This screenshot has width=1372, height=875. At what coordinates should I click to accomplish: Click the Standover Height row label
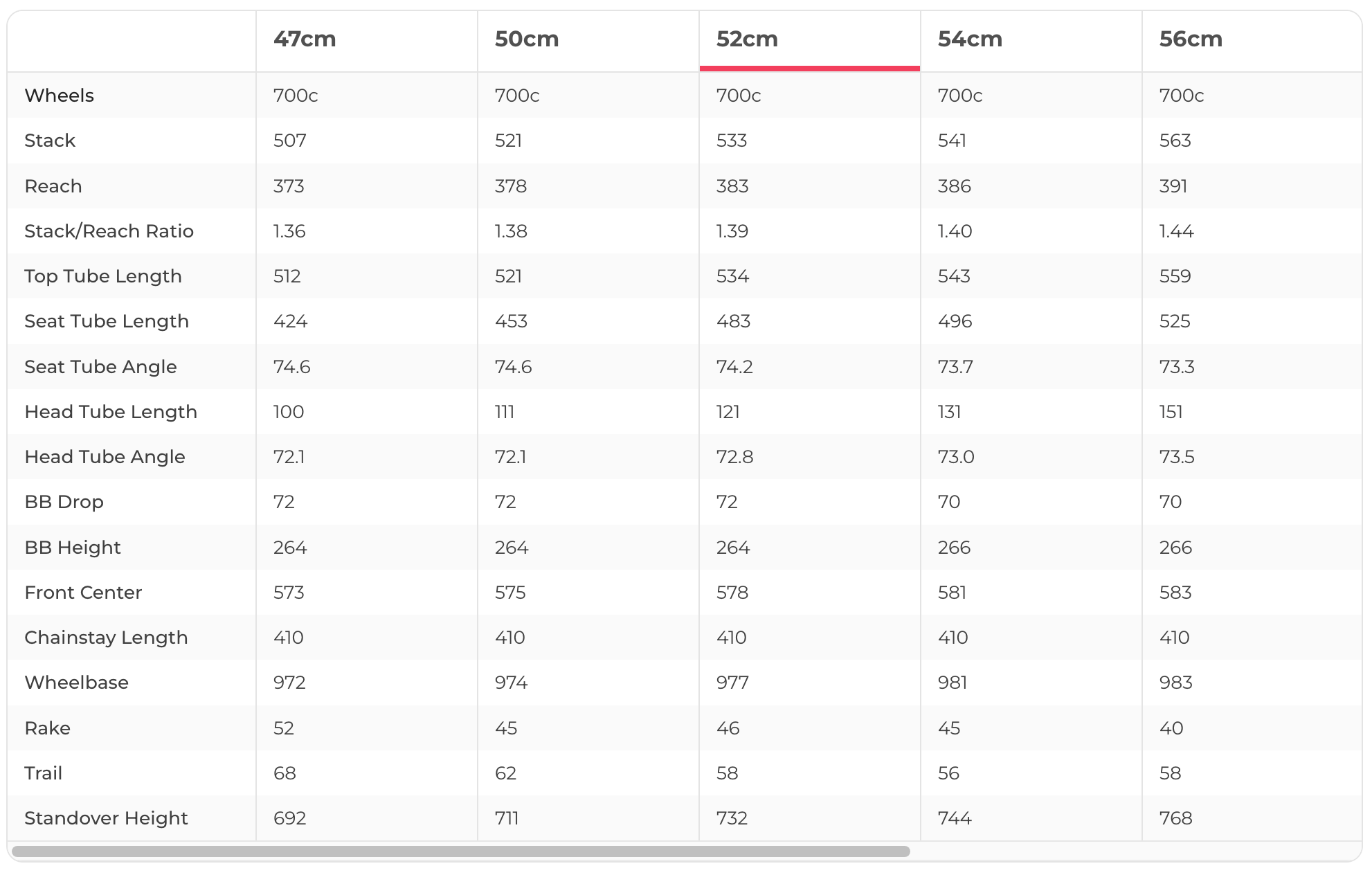tap(106, 818)
